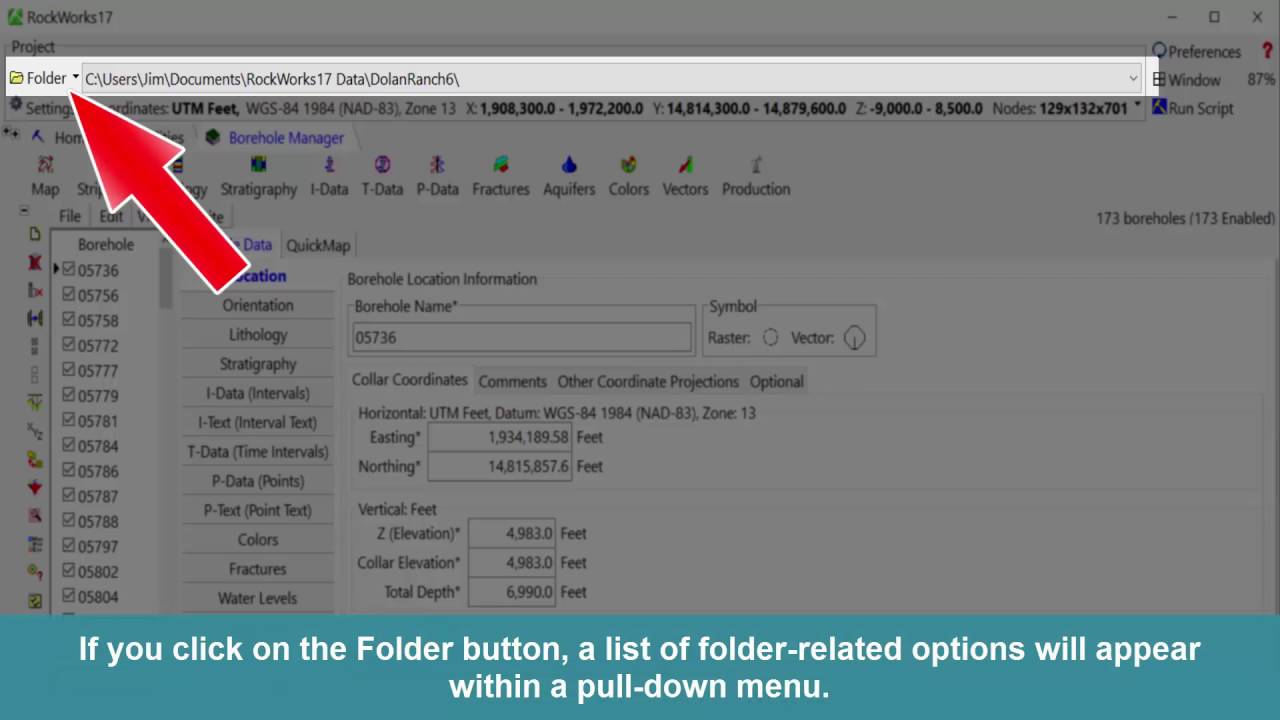Open the P-Data ribbon icon
The height and width of the screenshot is (720, 1280).
437,175
